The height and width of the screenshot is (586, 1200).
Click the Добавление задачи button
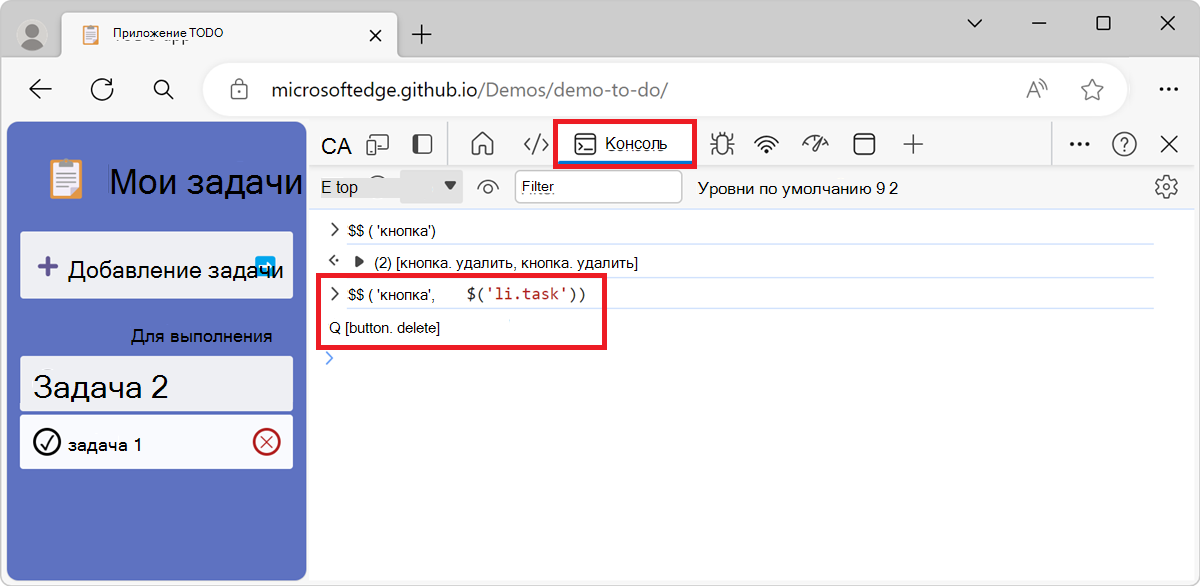(156, 265)
